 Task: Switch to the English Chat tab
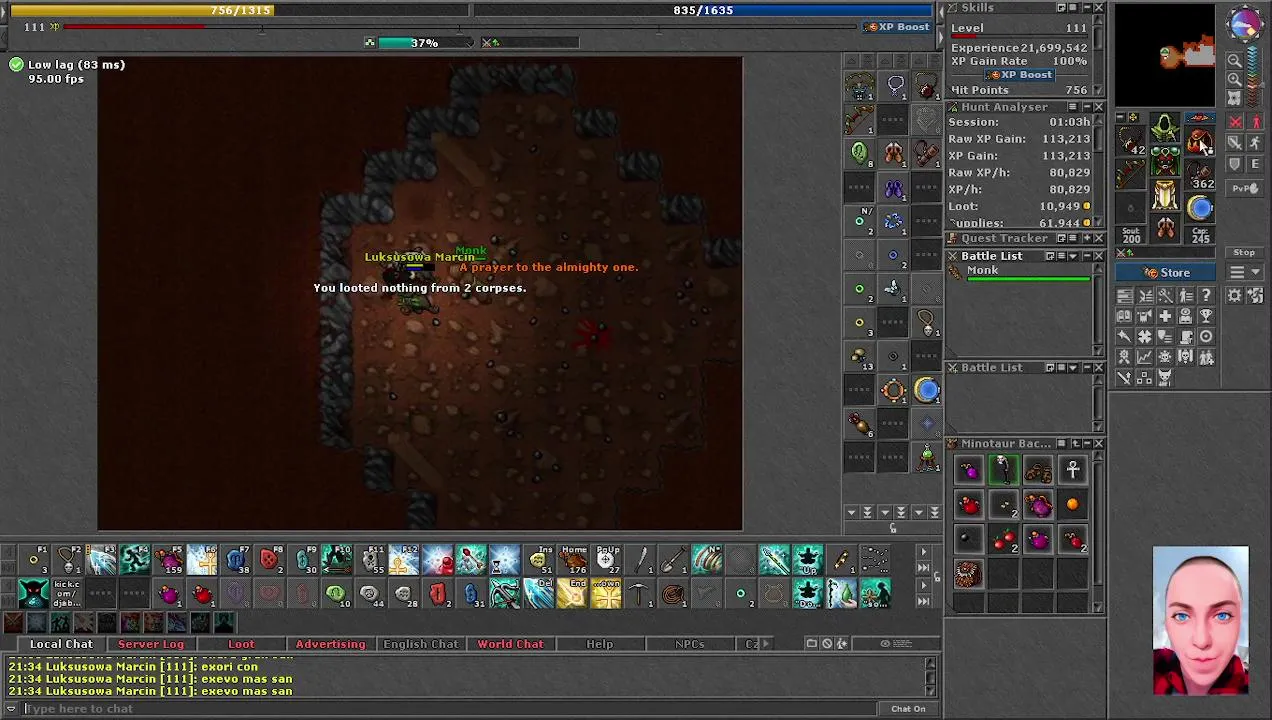[x=420, y=644]
